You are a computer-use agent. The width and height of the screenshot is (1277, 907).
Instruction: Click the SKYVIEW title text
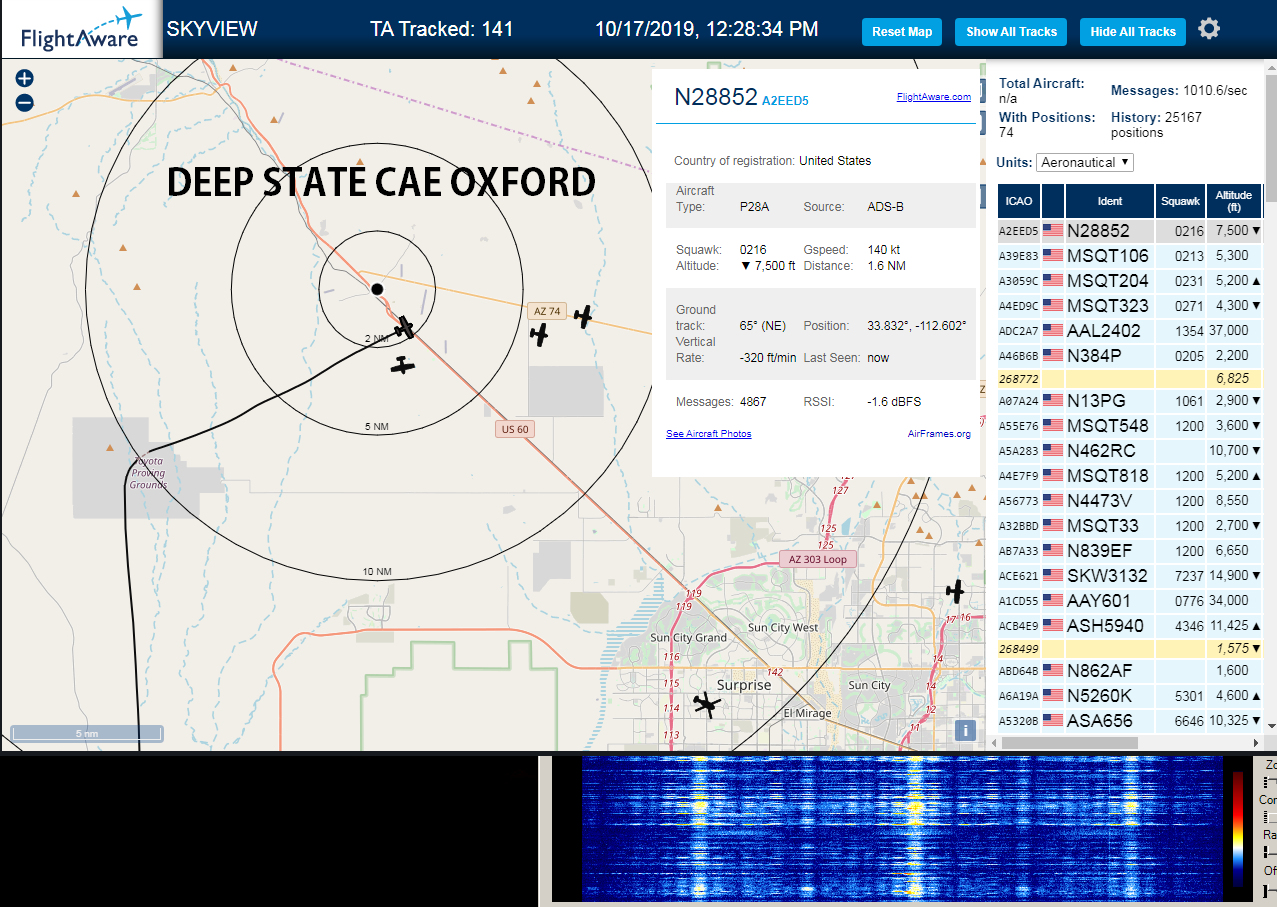pos(212,29)
